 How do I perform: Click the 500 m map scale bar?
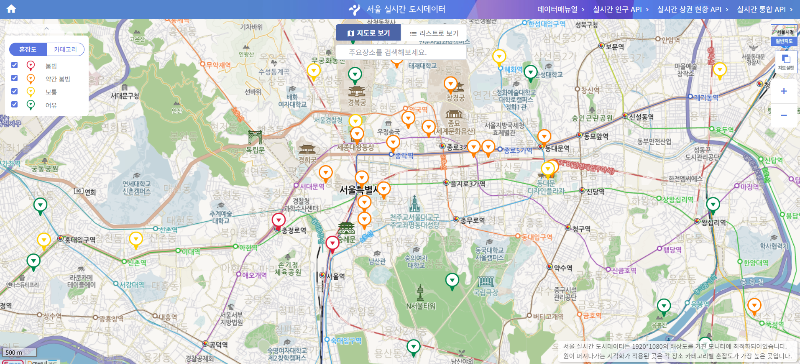point(18,353)
